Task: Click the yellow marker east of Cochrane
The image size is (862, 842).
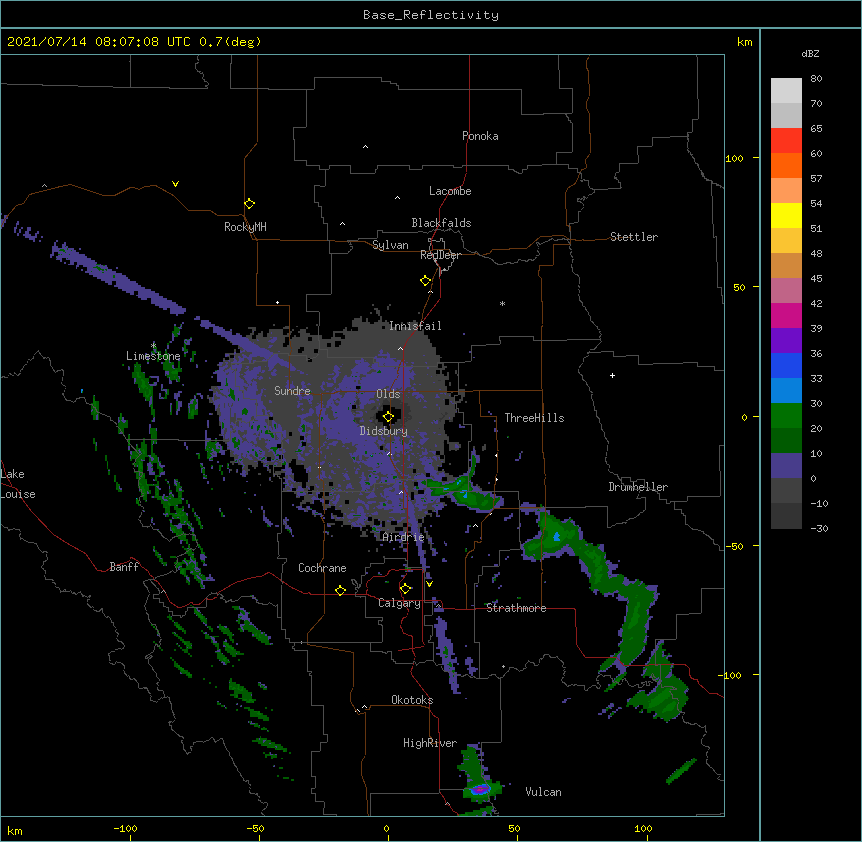Action: coord(340,590)
